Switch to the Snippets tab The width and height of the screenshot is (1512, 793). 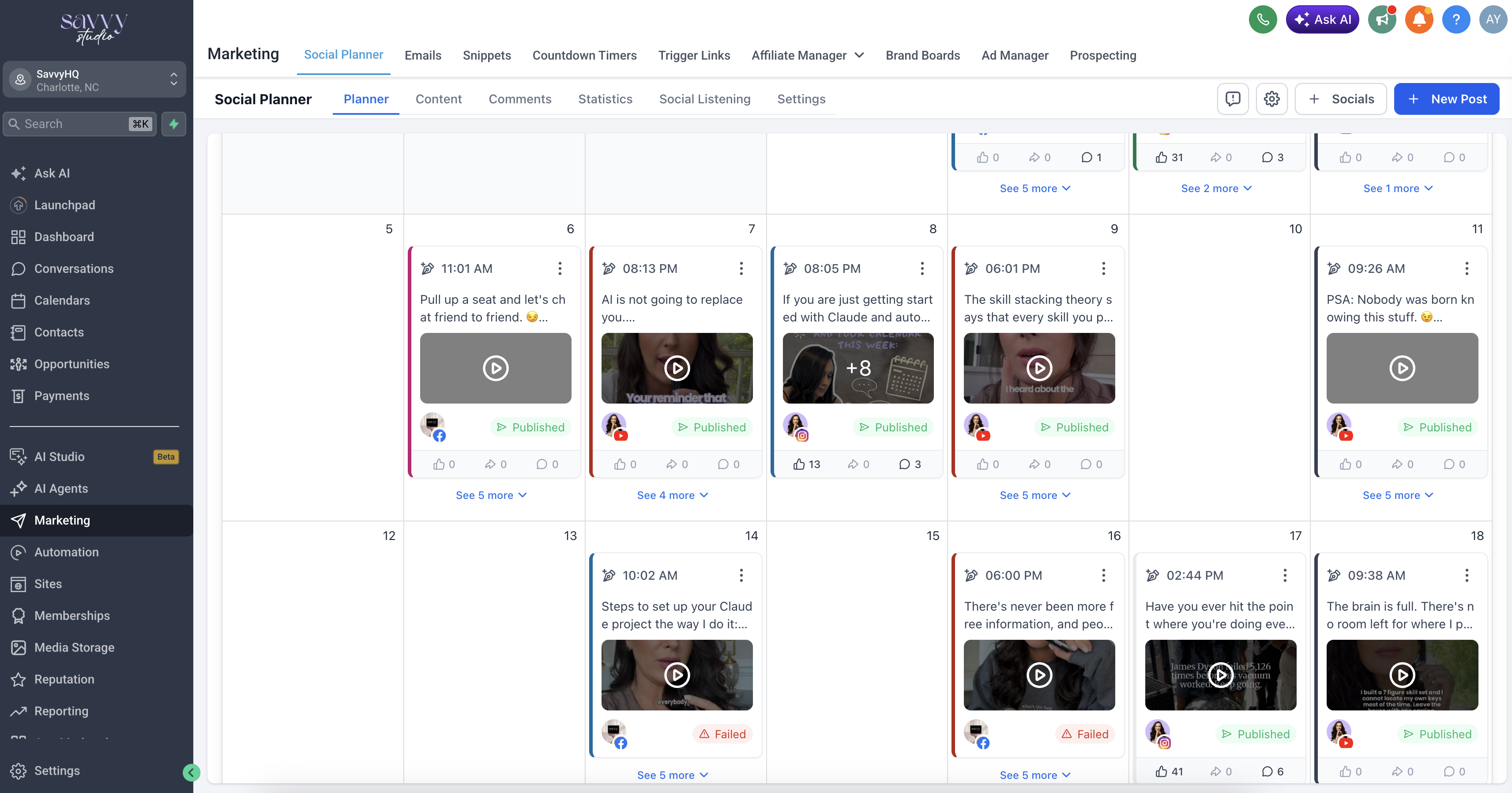487,55
